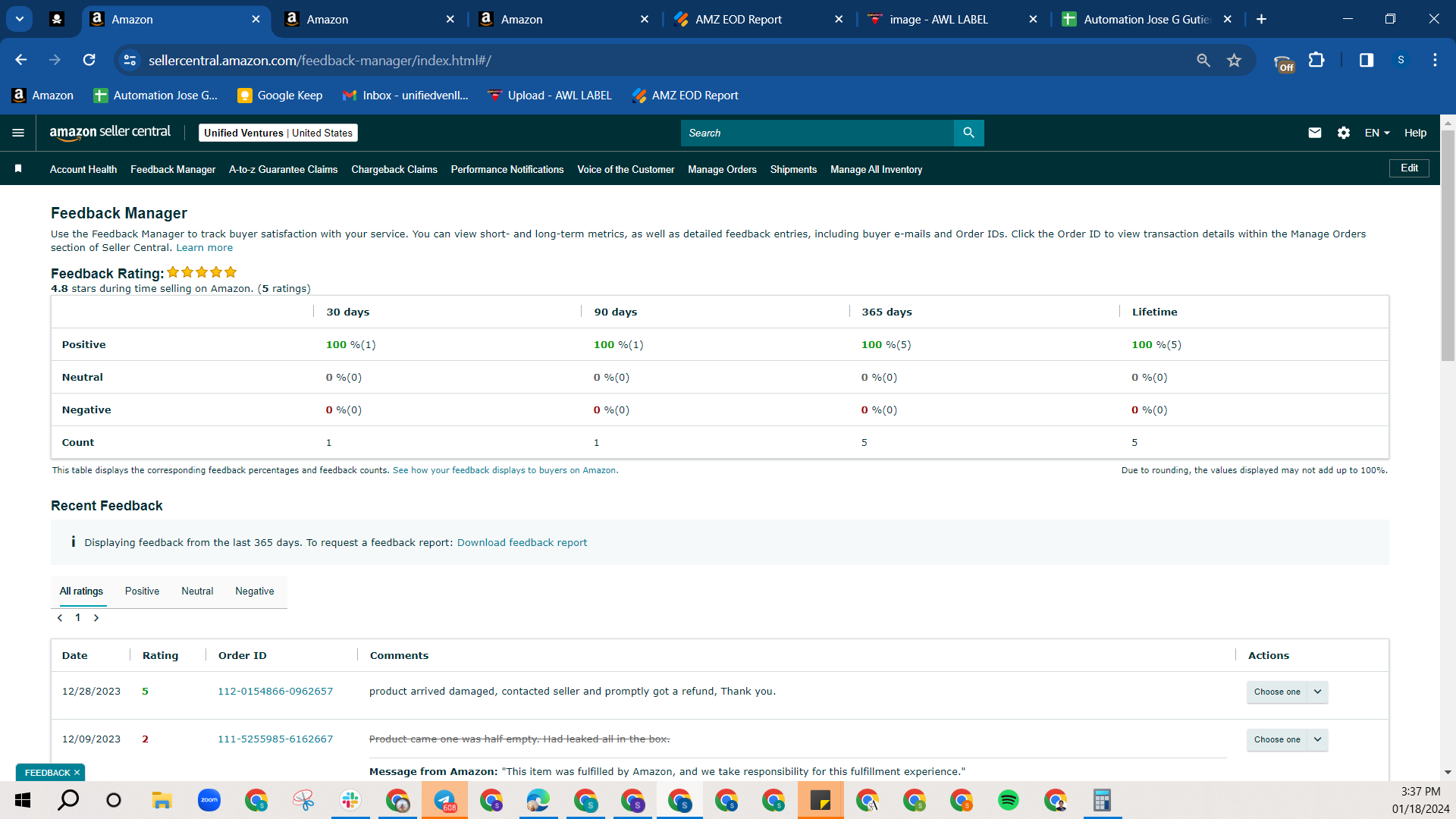Open the tab search dropdown in Chrome
The width and height of the screenshot is (1456, 819).
20,19
